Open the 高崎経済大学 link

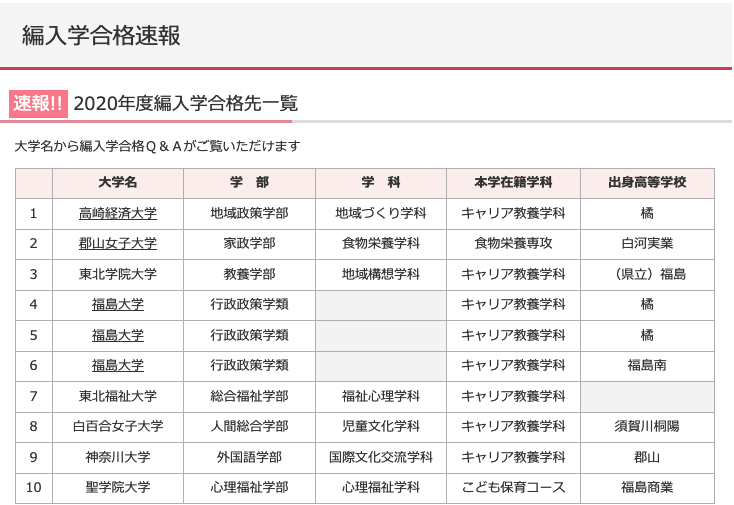point(117,213)
